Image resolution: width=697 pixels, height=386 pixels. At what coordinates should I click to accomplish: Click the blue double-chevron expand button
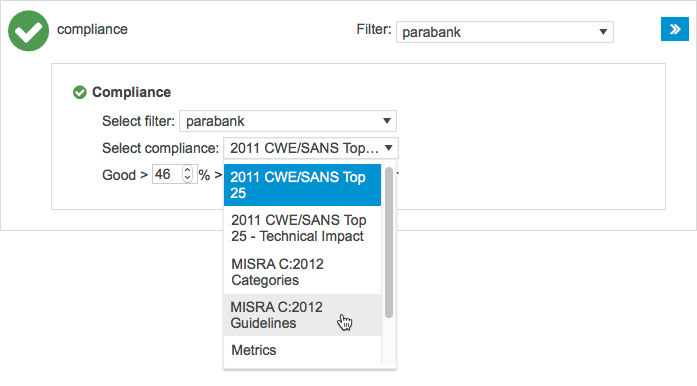[675, 29]
